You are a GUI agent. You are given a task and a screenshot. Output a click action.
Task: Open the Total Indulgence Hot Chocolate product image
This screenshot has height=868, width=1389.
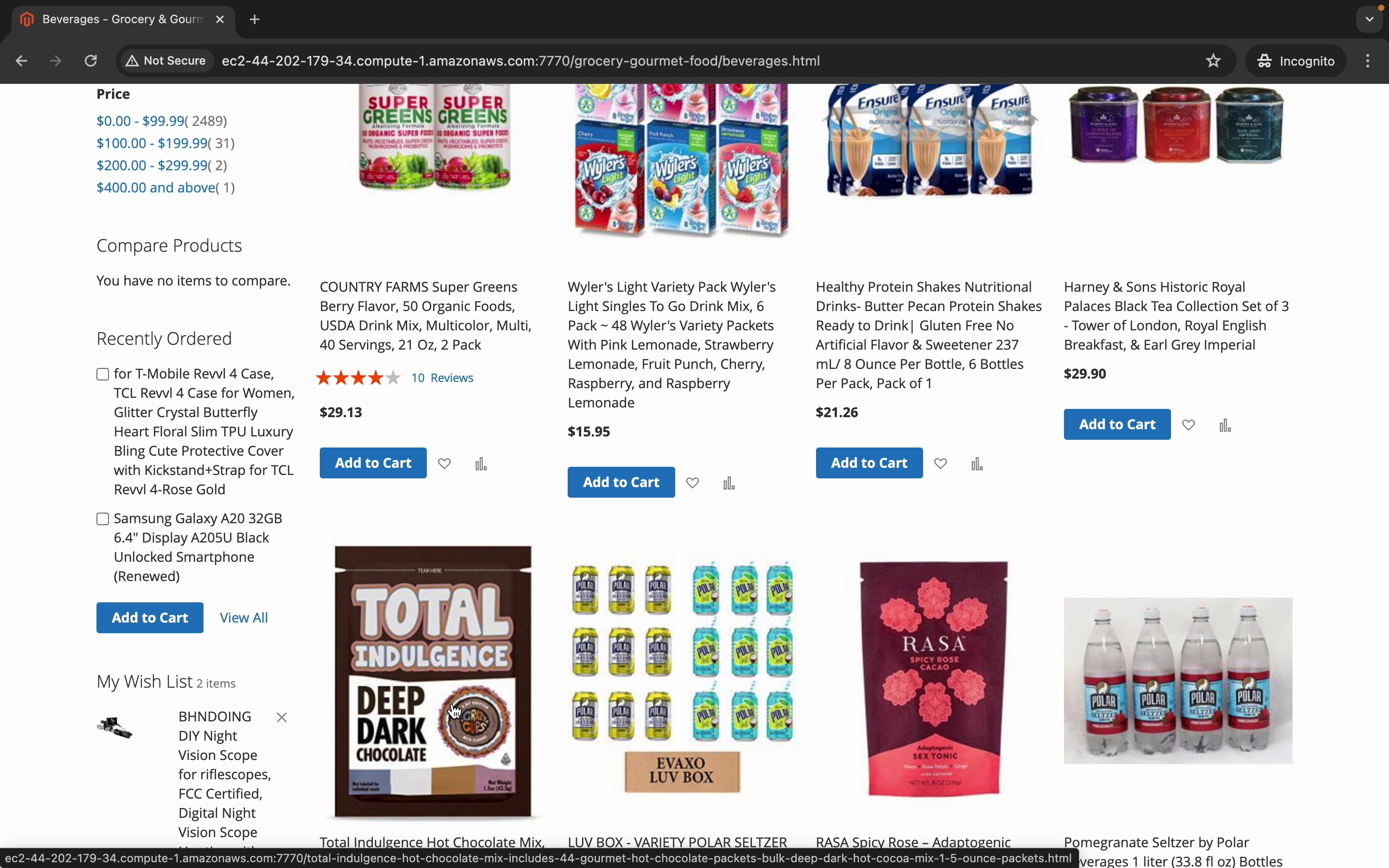(x=434, y=681)
